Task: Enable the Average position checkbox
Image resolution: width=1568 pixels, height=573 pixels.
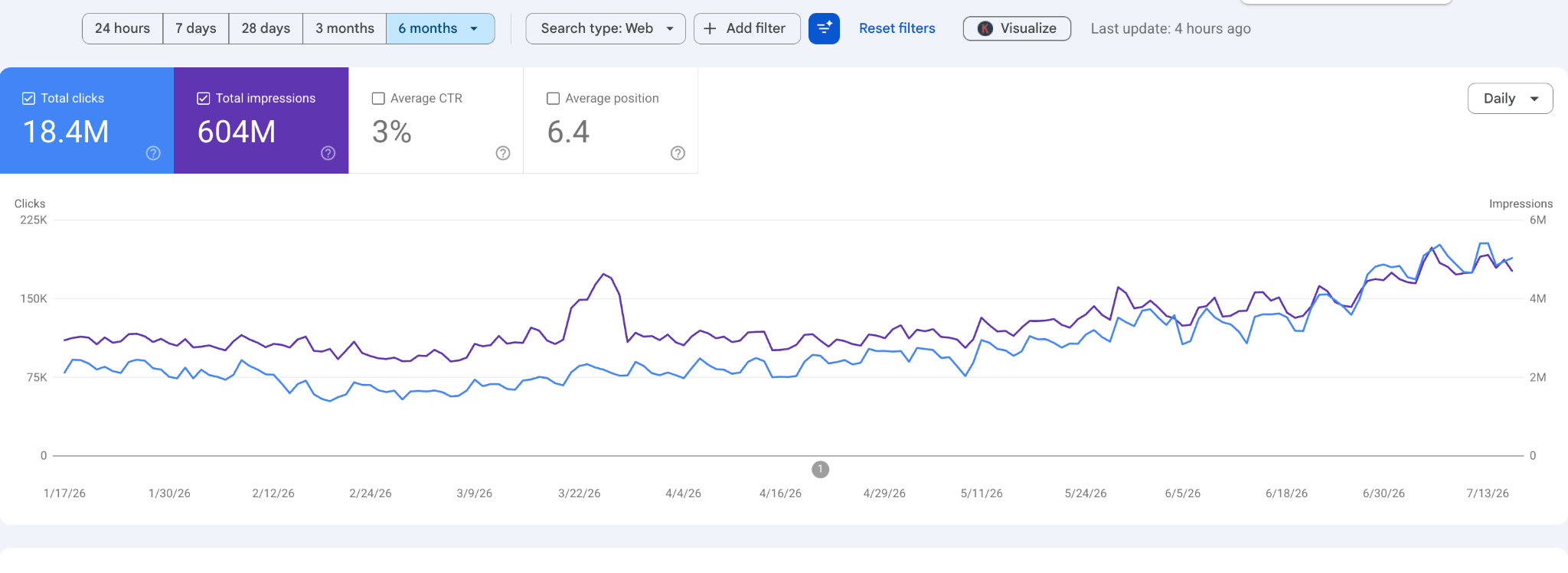Action: click(553, 98)
